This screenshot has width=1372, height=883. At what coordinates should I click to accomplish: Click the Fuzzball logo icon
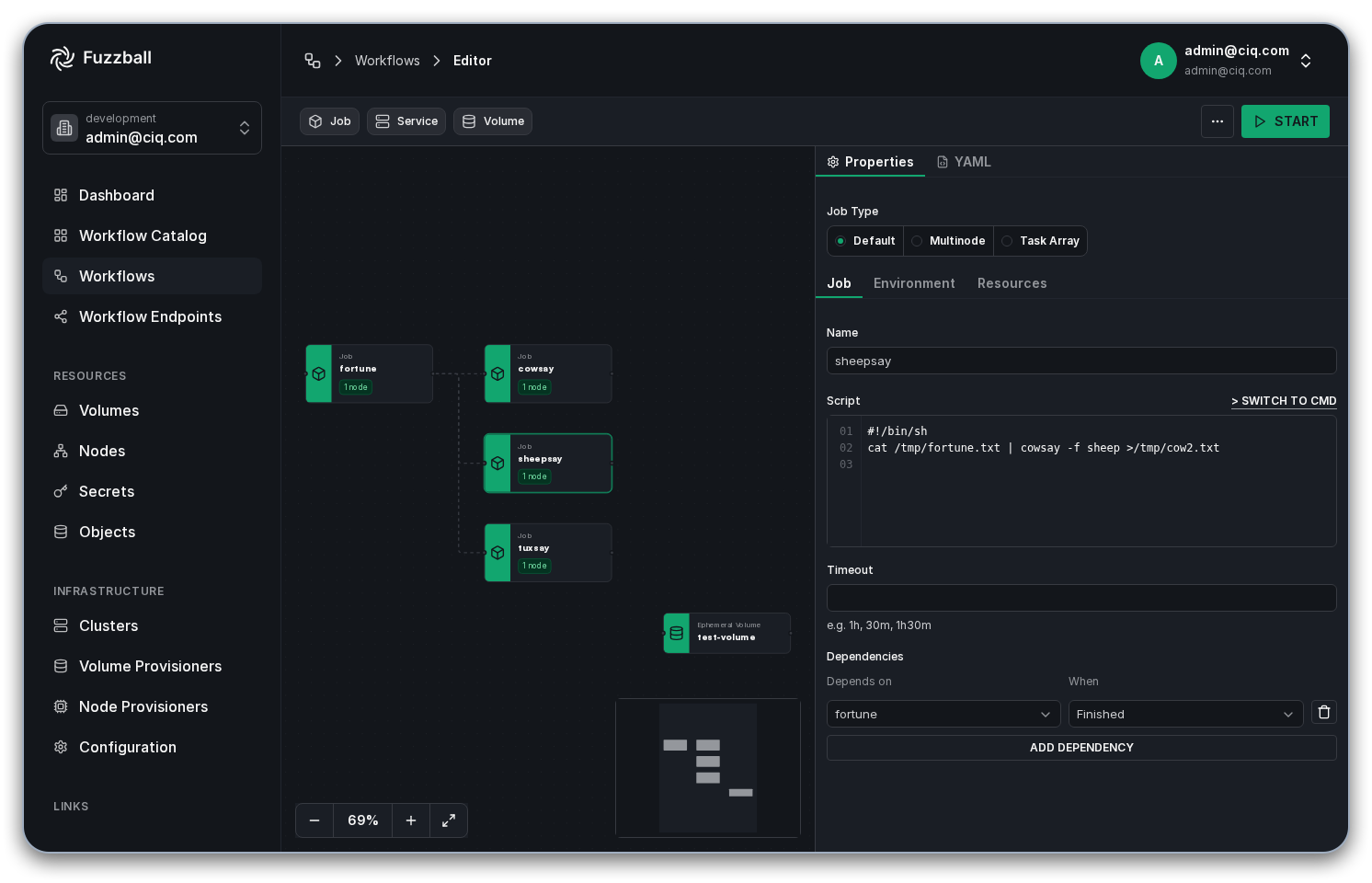63,58
